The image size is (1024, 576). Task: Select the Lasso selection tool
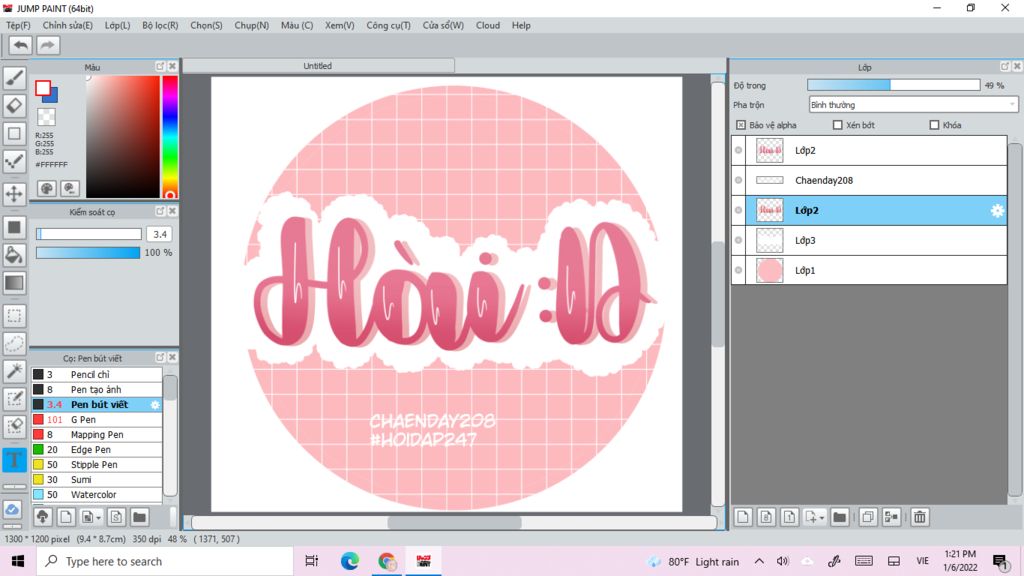[14, 344]
